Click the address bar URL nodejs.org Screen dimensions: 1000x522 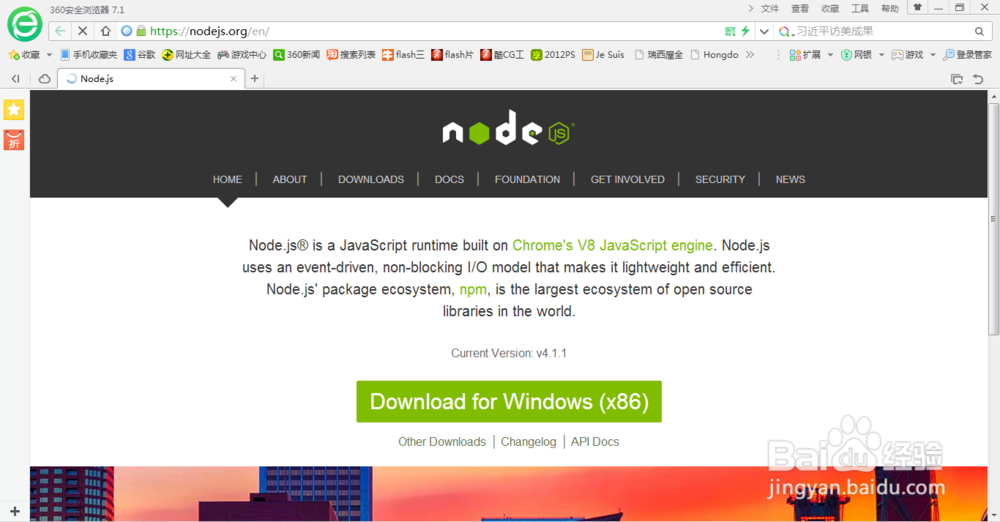pos(210,31)
